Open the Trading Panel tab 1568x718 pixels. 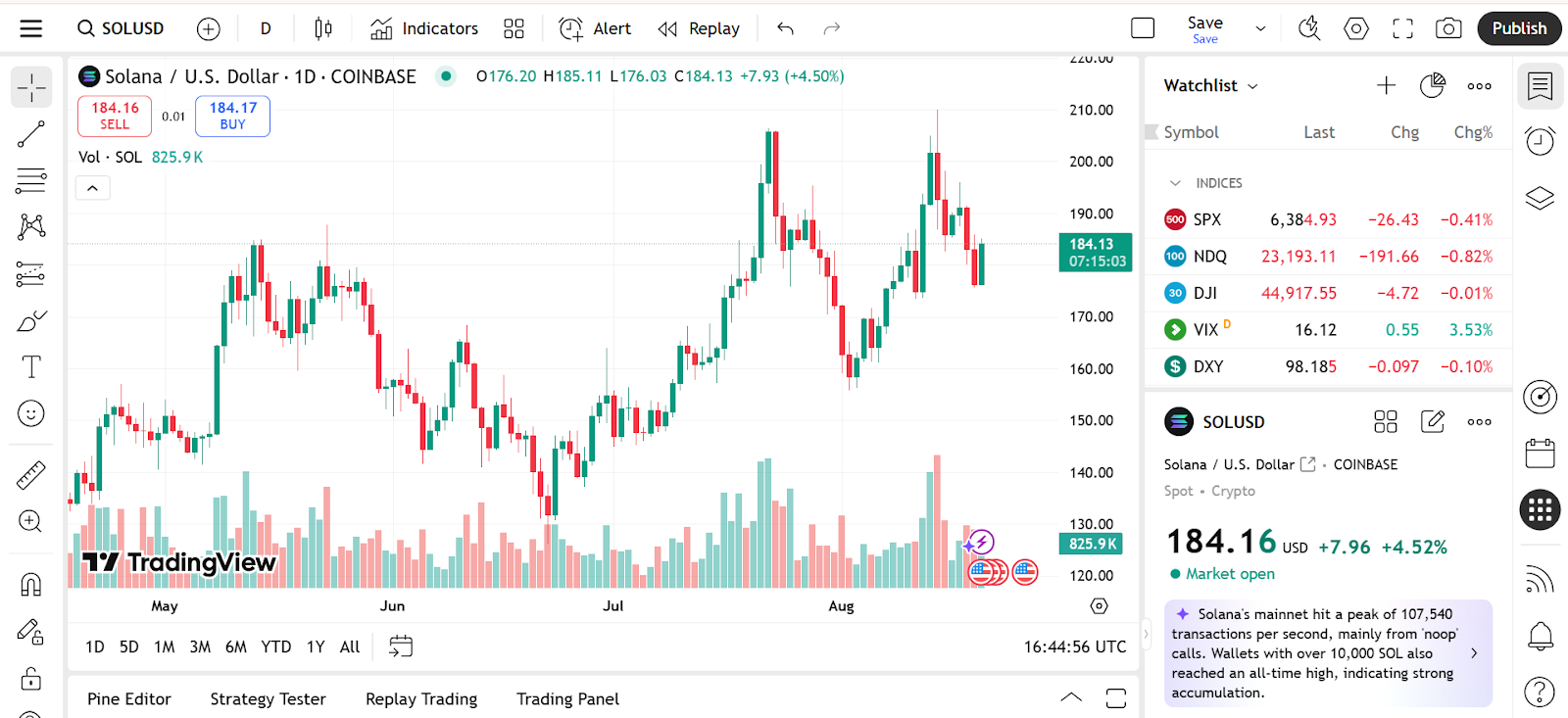[568, 698]
